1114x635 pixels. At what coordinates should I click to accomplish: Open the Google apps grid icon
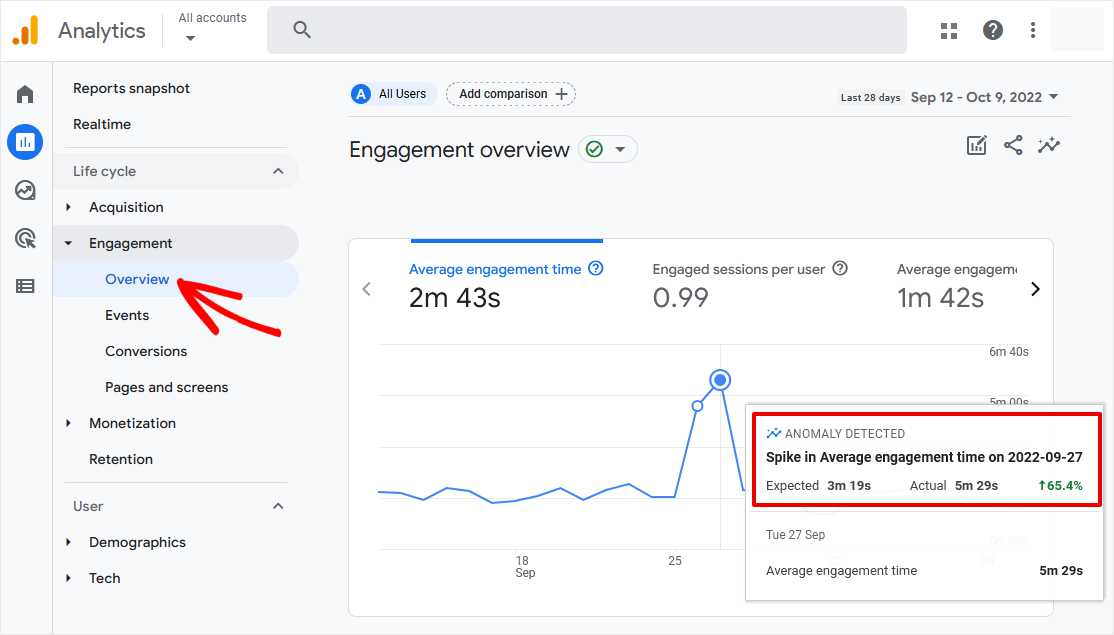click(948, 30)
